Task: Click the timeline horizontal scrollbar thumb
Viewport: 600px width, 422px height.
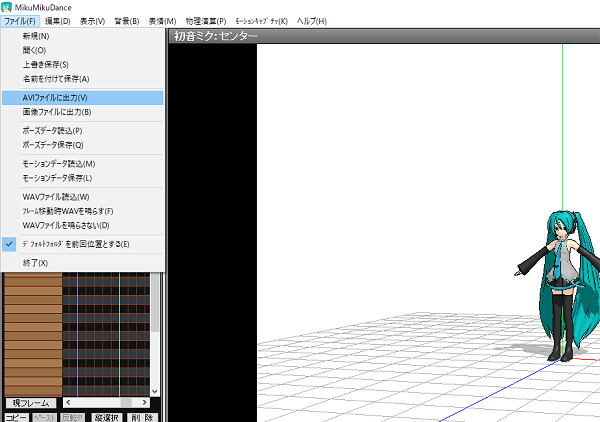Action: 126,402
